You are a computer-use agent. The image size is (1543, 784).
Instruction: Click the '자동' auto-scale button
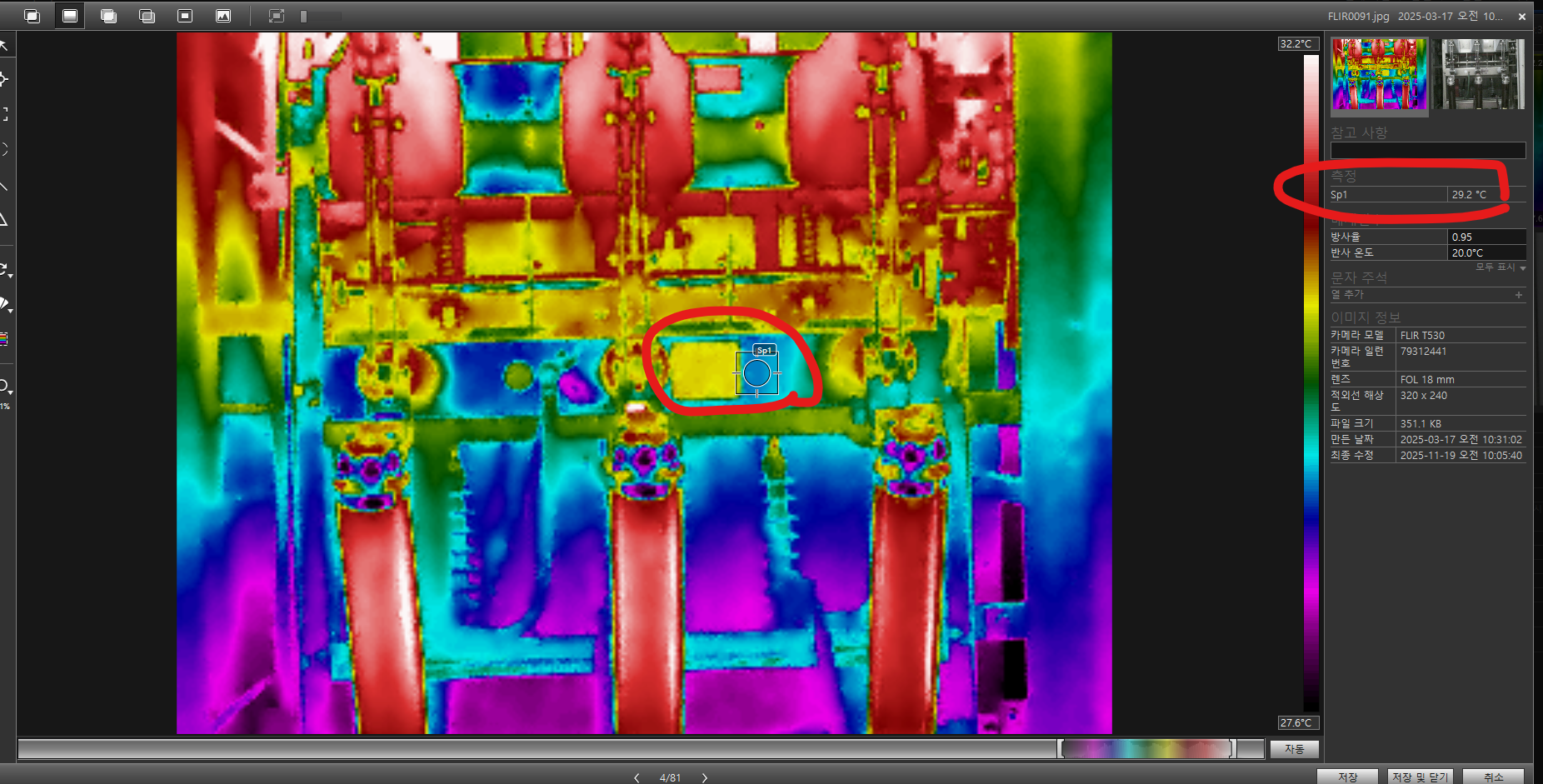point(1294,749)
